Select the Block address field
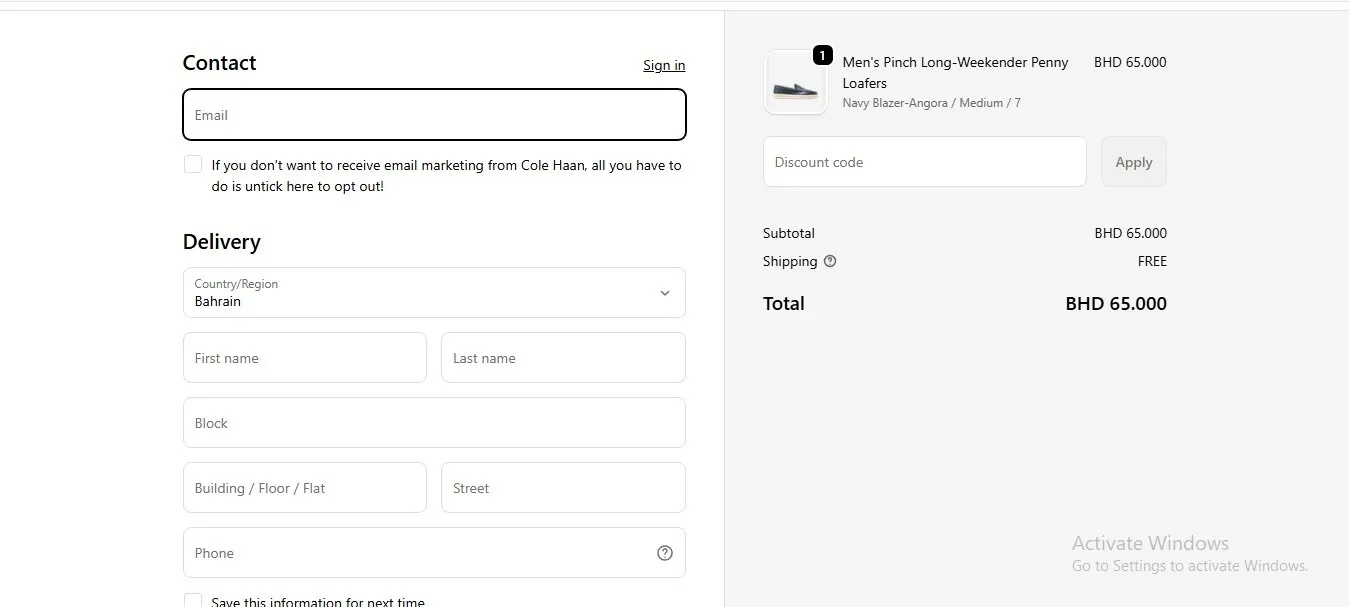 tap(434, 422)
